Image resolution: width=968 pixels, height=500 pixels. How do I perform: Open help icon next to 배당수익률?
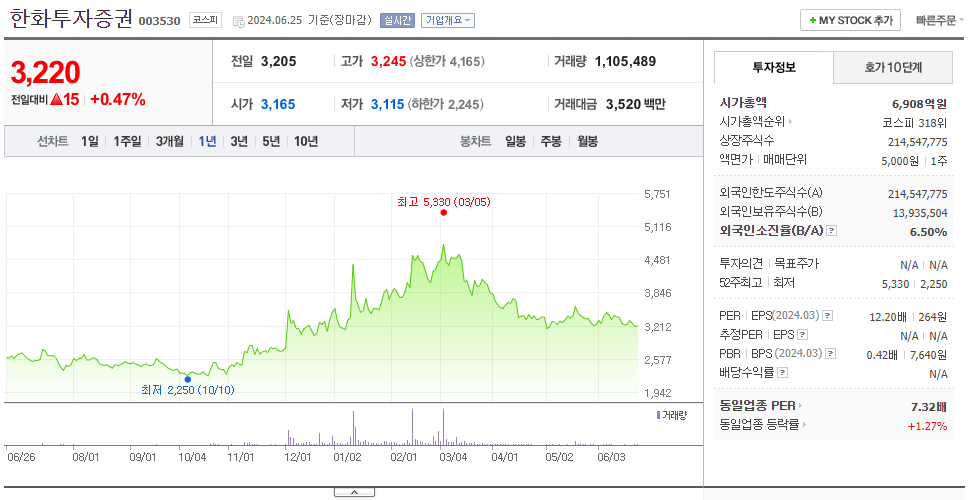[783, 373]
